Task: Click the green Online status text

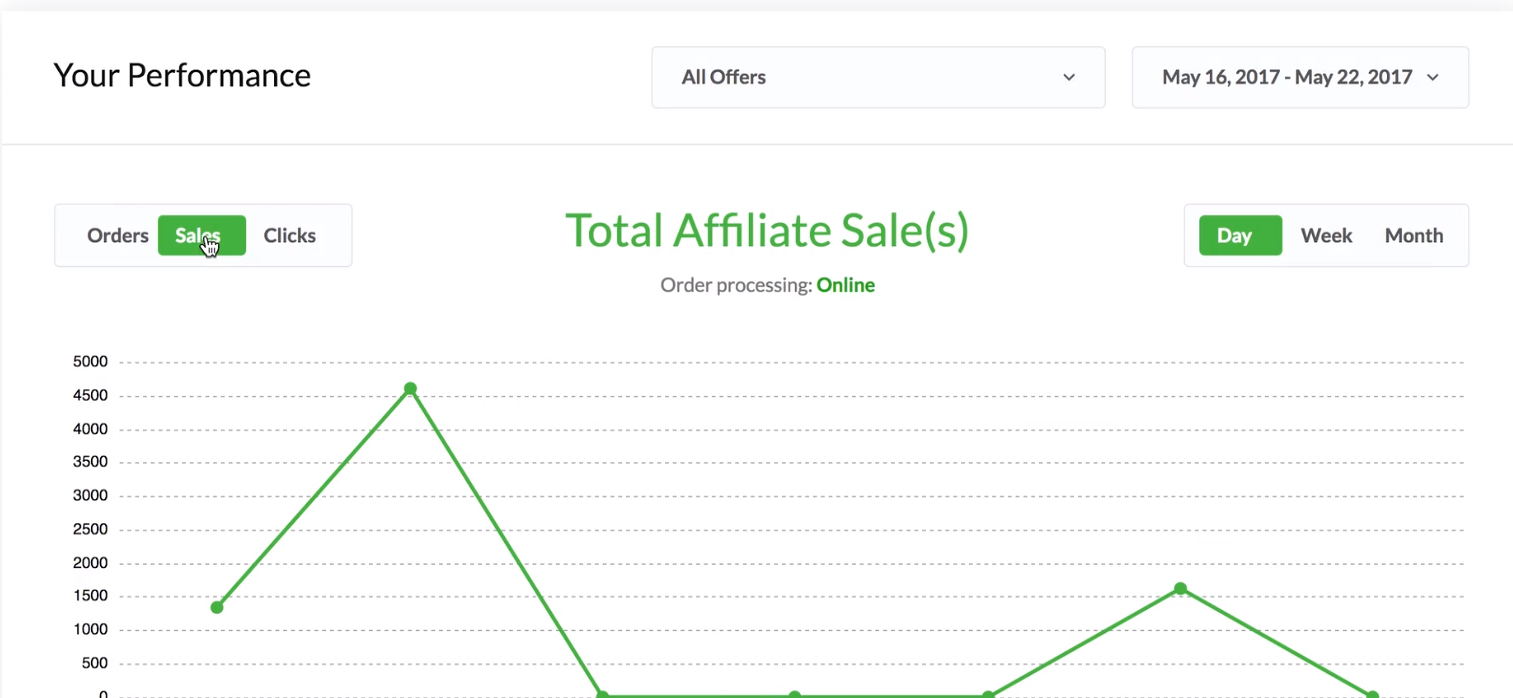Action: click(x=845, y=285)
